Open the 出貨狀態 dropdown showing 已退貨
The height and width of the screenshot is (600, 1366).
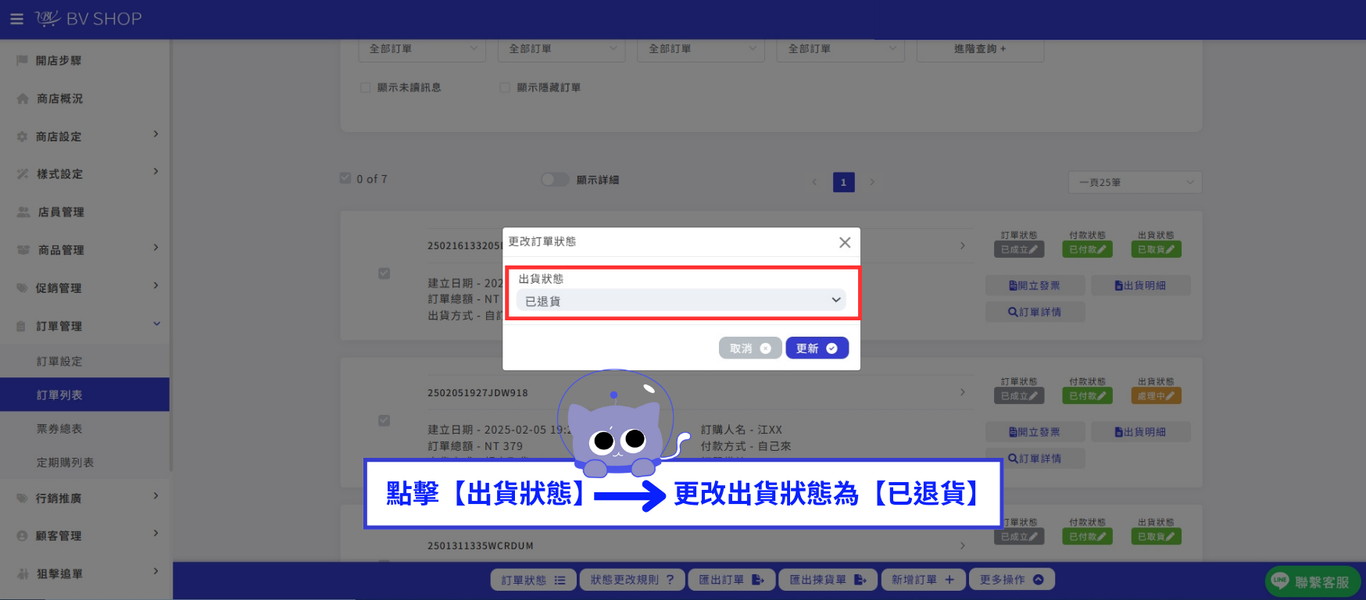tap(681, 300)
